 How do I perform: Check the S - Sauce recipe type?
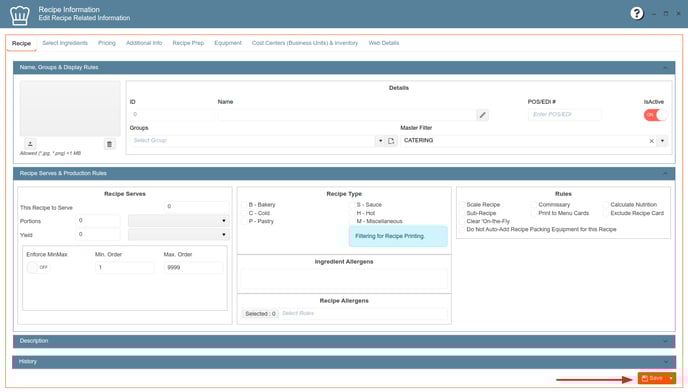352,205
